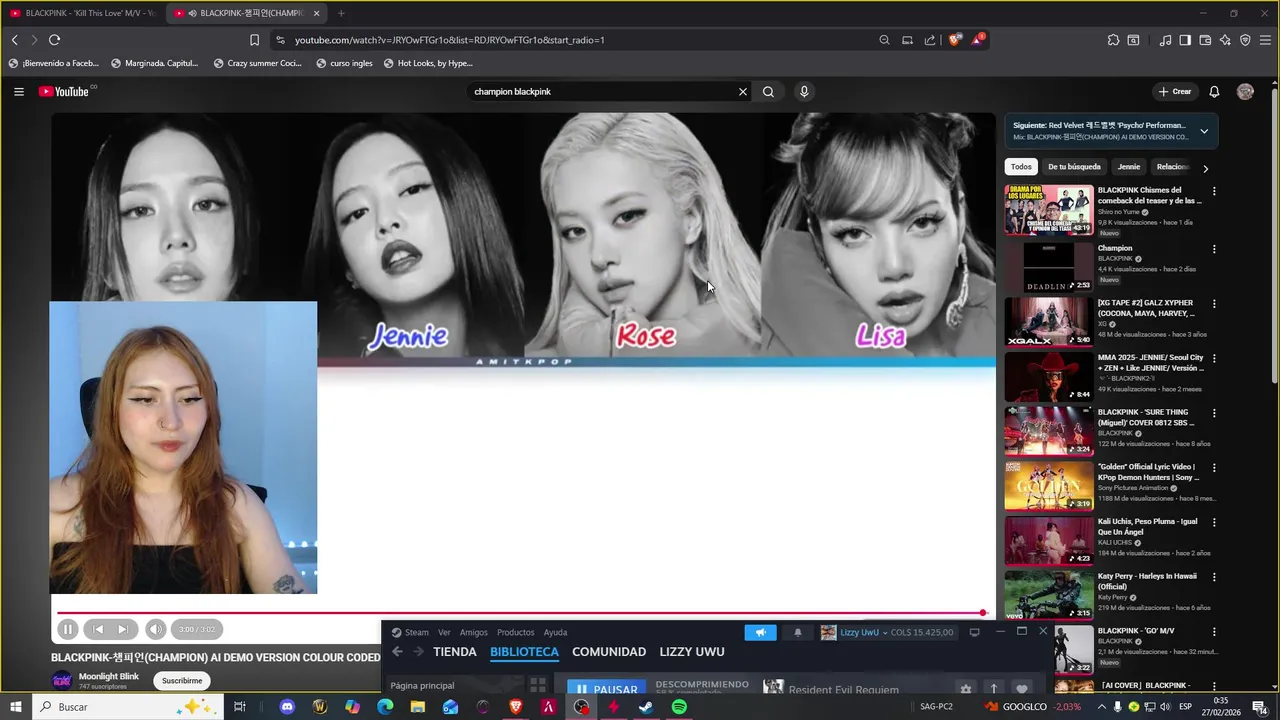Image resolution: width=1280 pixels, height=720 pixels.
Task: Bookmark this page in the address bar
Action: 254,40
